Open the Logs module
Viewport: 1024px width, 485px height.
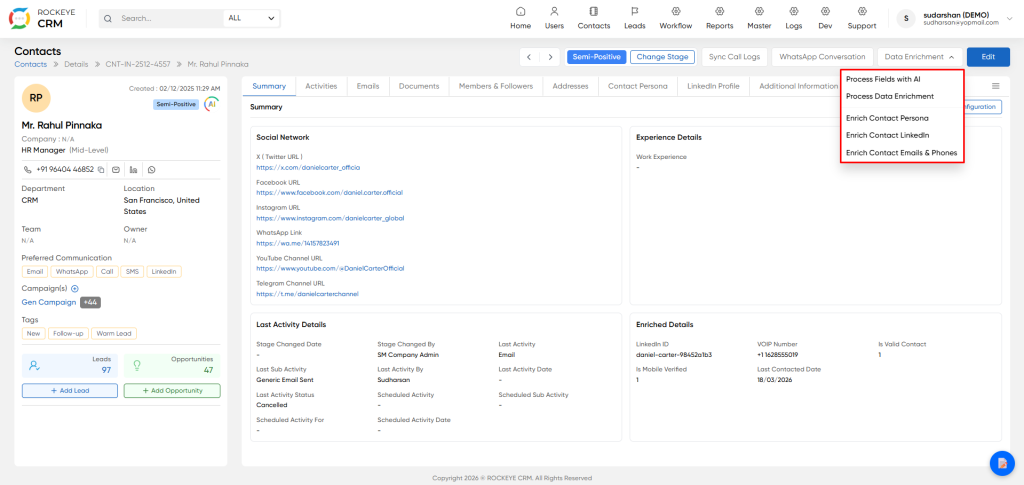pyautogui.click(x=793, y=18)
